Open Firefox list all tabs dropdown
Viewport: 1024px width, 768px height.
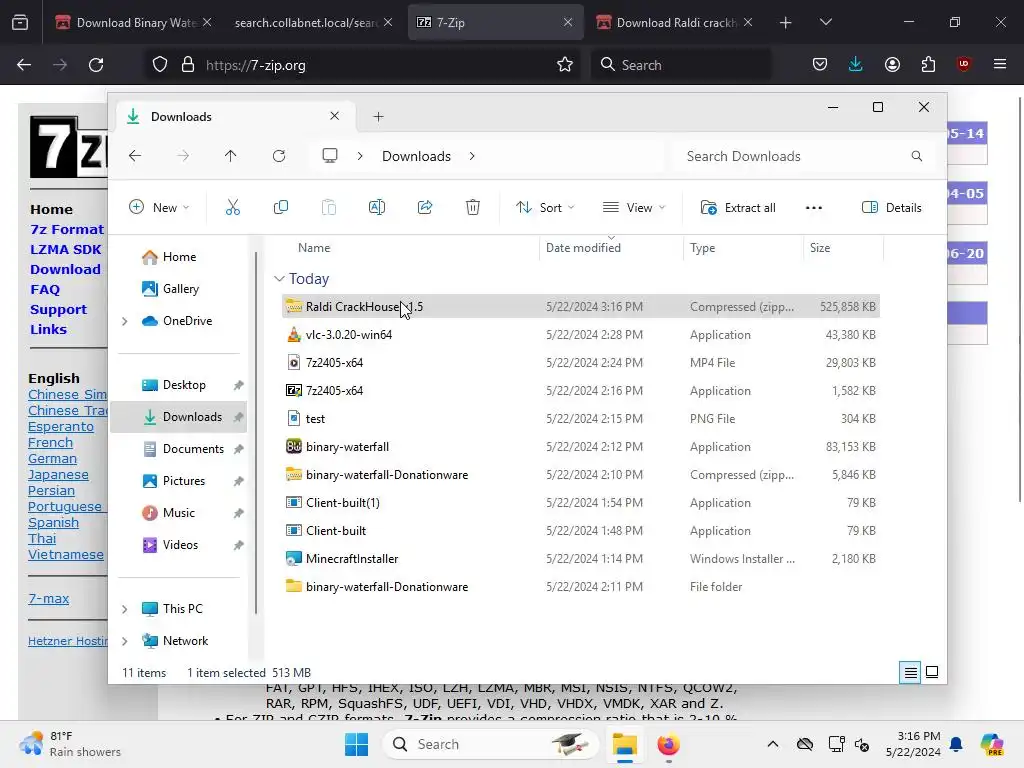pyautogui.click(x=825, y=22)
